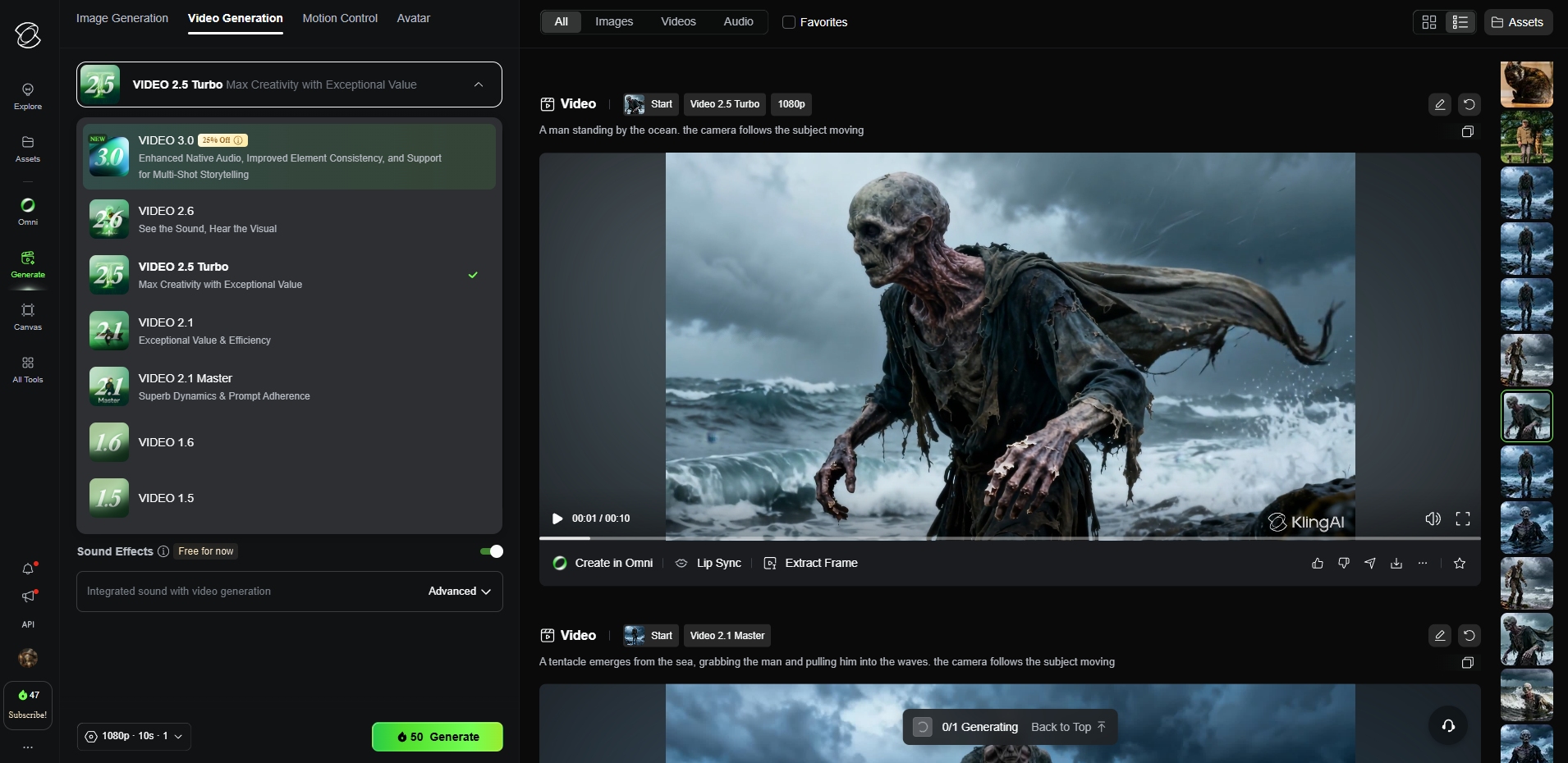Turn off the Sound Effects toggle
Viewport: 1568px width, 763px height.
coord(492,551)
